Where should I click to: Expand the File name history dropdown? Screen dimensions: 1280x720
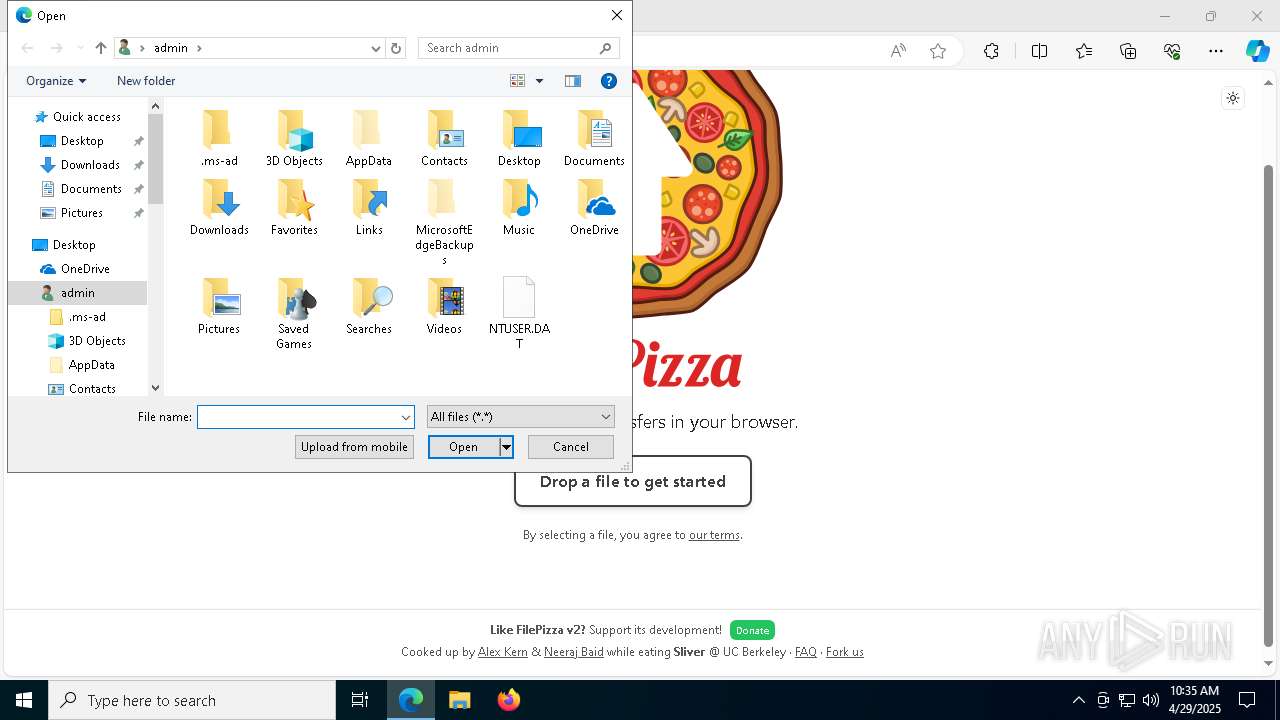click(406, 417)
